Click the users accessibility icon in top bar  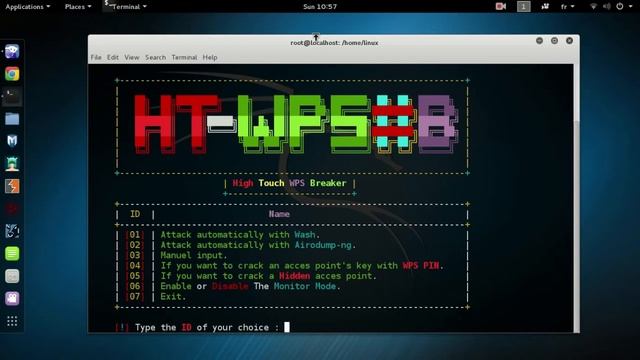click(x=545, y=6)
